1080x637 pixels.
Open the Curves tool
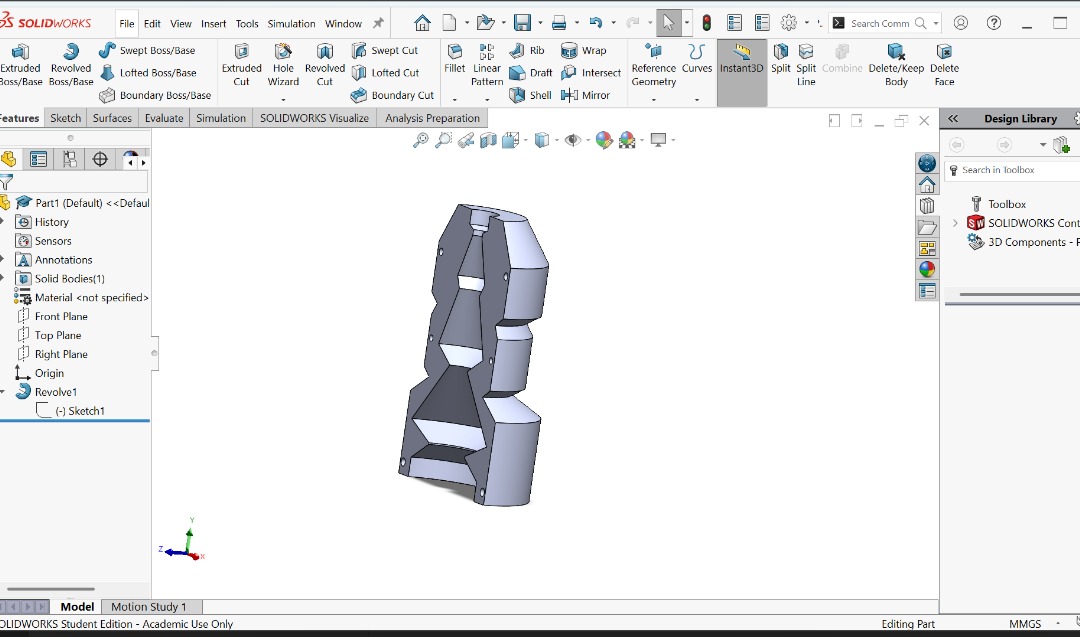point(696,59)
